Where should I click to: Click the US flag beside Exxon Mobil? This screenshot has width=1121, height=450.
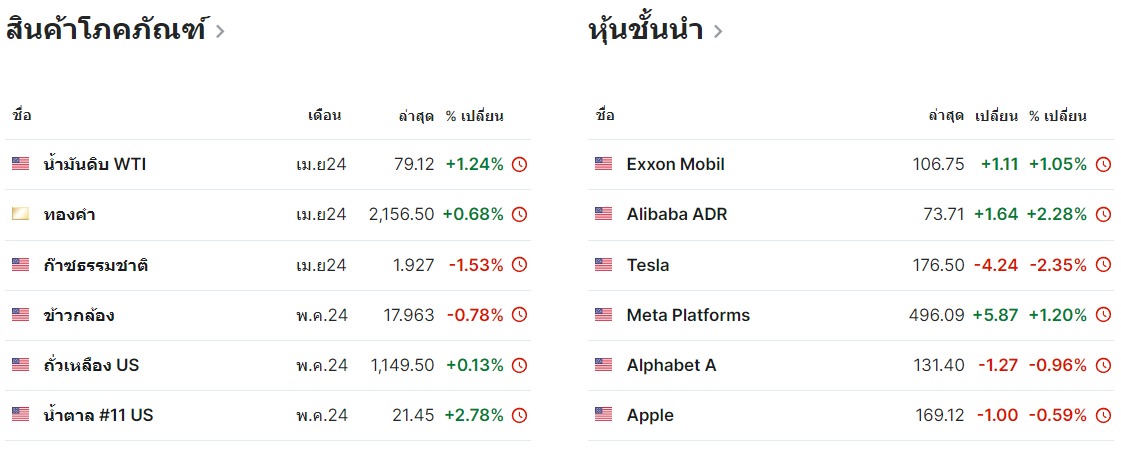(x=603, y=164)
